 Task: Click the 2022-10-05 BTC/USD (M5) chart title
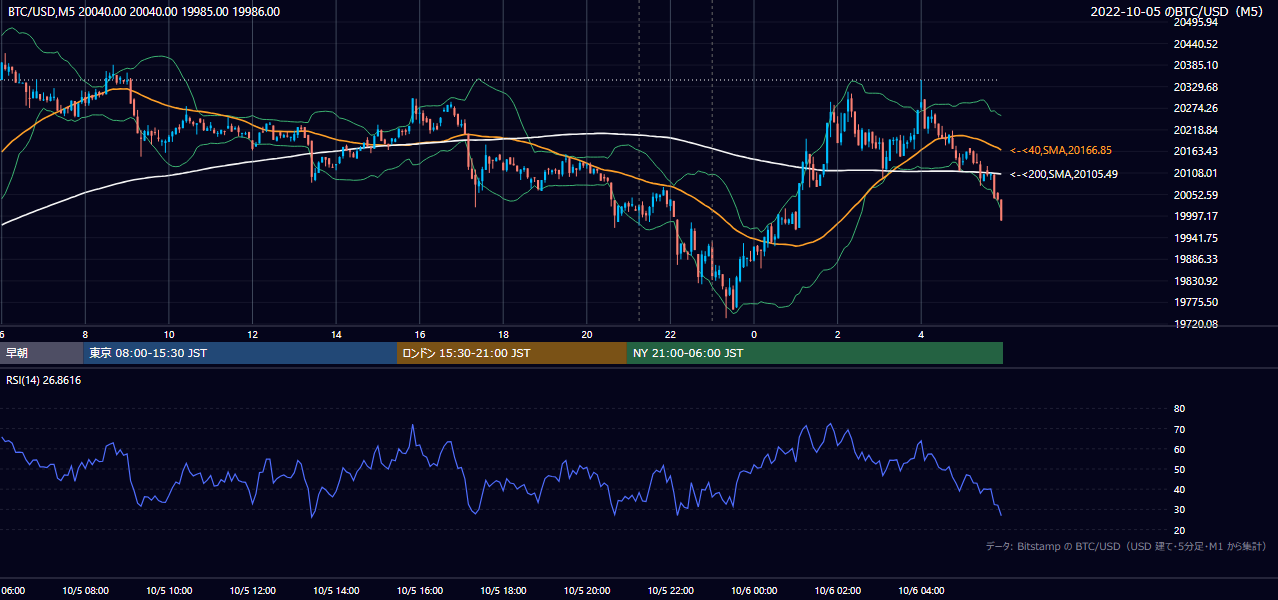pyautogui.click(x=1179, y=12)
